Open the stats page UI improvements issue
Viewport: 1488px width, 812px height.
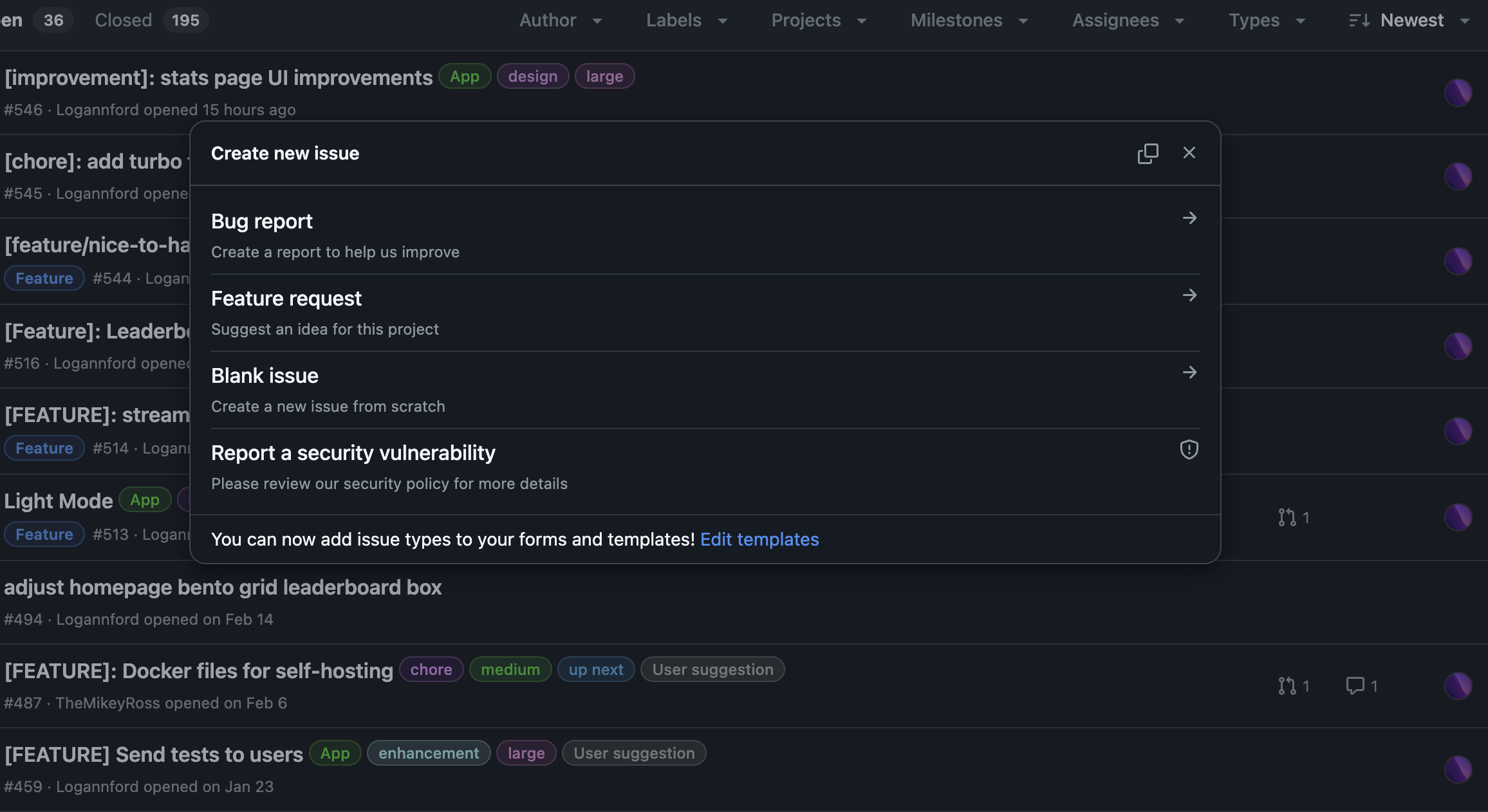click(x=219, y=78)
